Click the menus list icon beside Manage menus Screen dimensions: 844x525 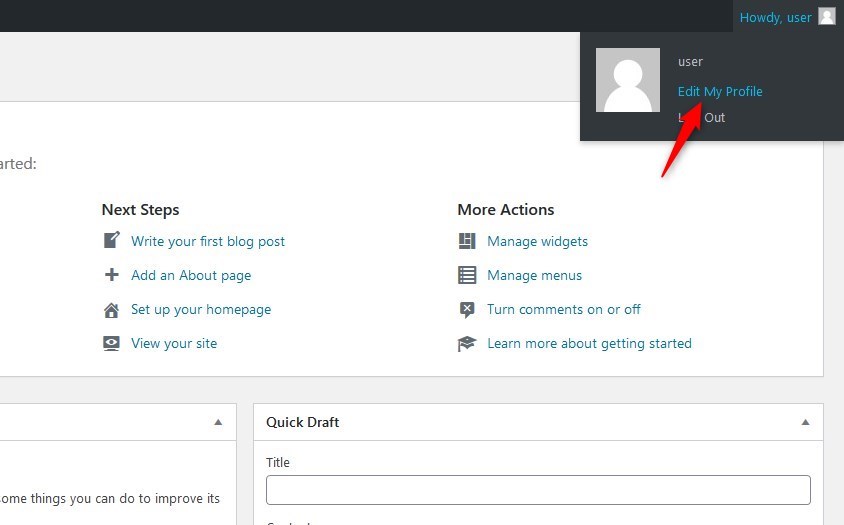(x=467, y=275)
